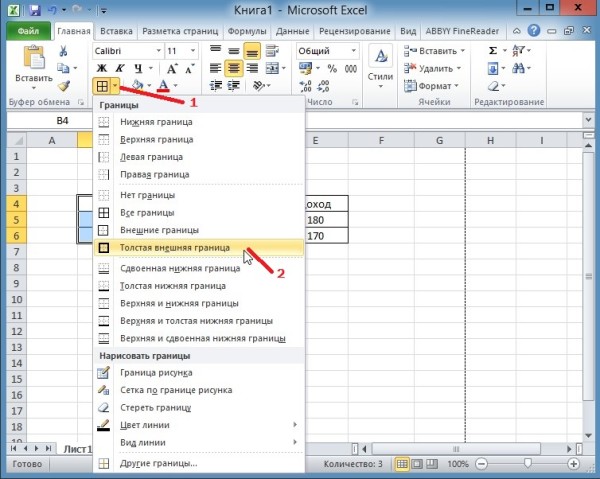This screenshot has height=479, width=600.
Task: Open the Calibri font name dropdown
Action: [158, 51]
